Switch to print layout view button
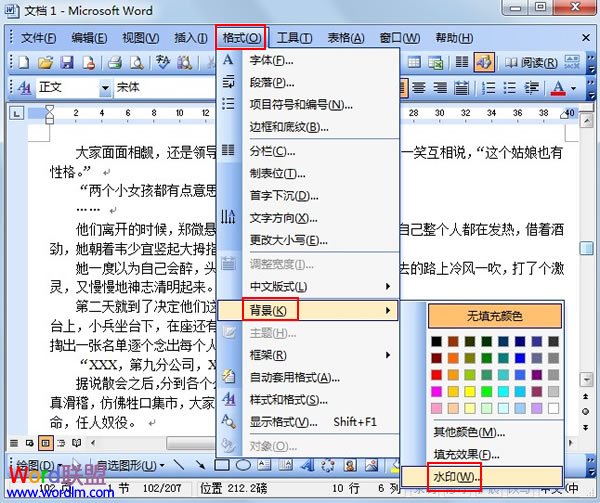This screenshot has width=600, height=503. pos(45,441)
